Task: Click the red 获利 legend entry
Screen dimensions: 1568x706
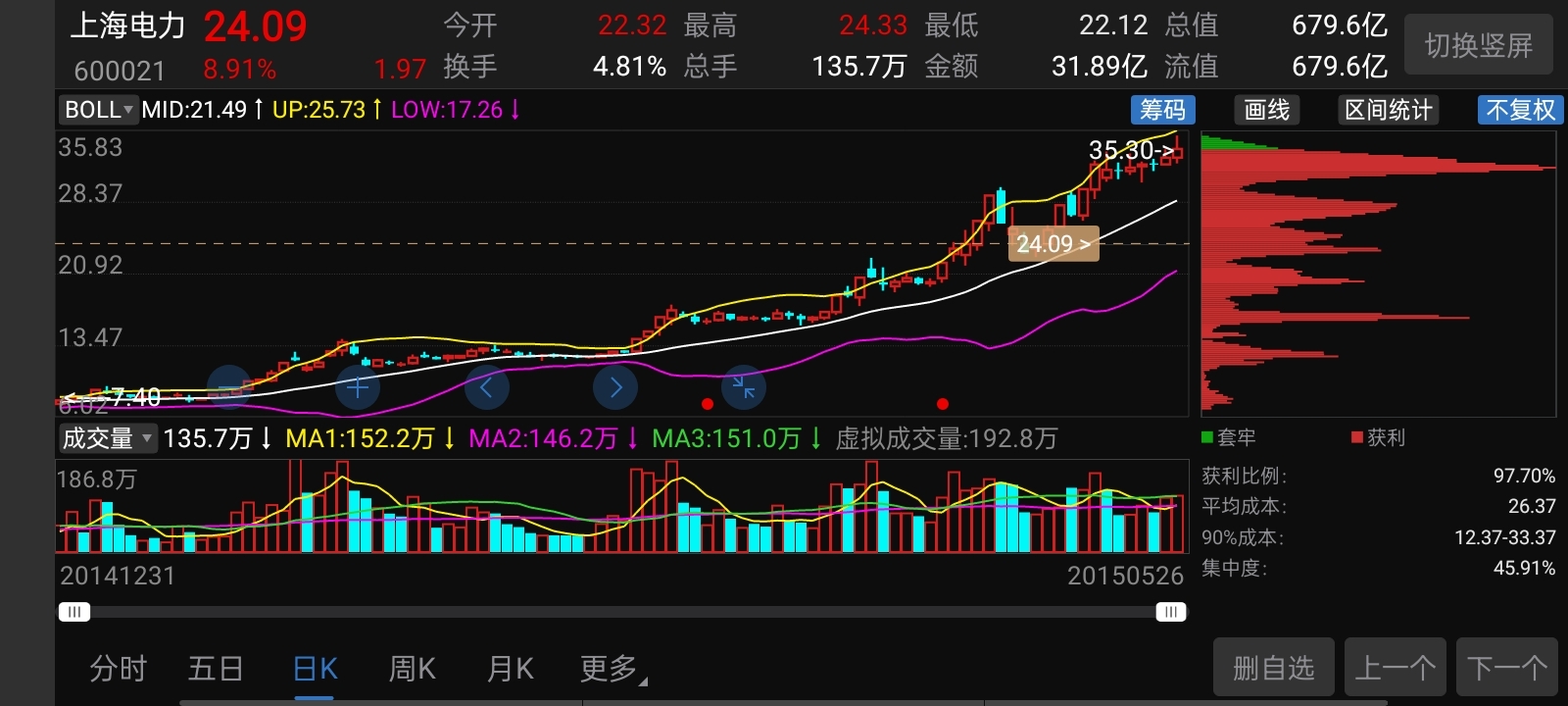Action: (1378, 437)
